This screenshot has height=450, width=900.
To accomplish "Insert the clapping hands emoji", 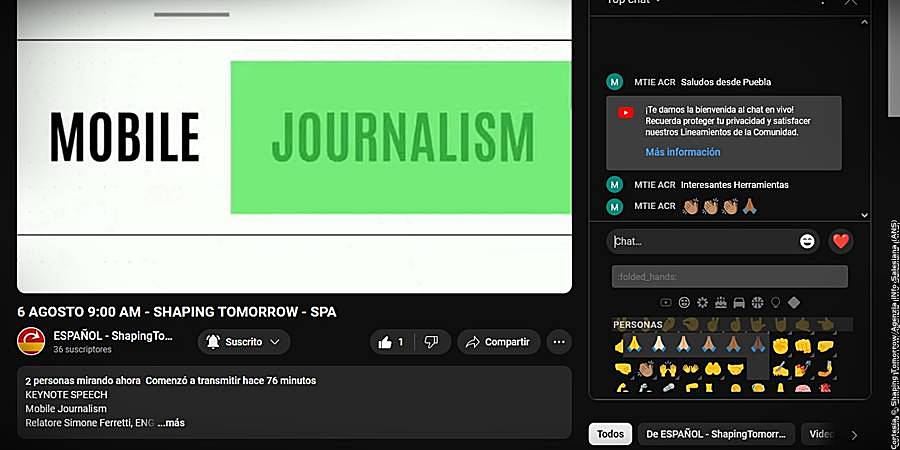I will 646,368.
